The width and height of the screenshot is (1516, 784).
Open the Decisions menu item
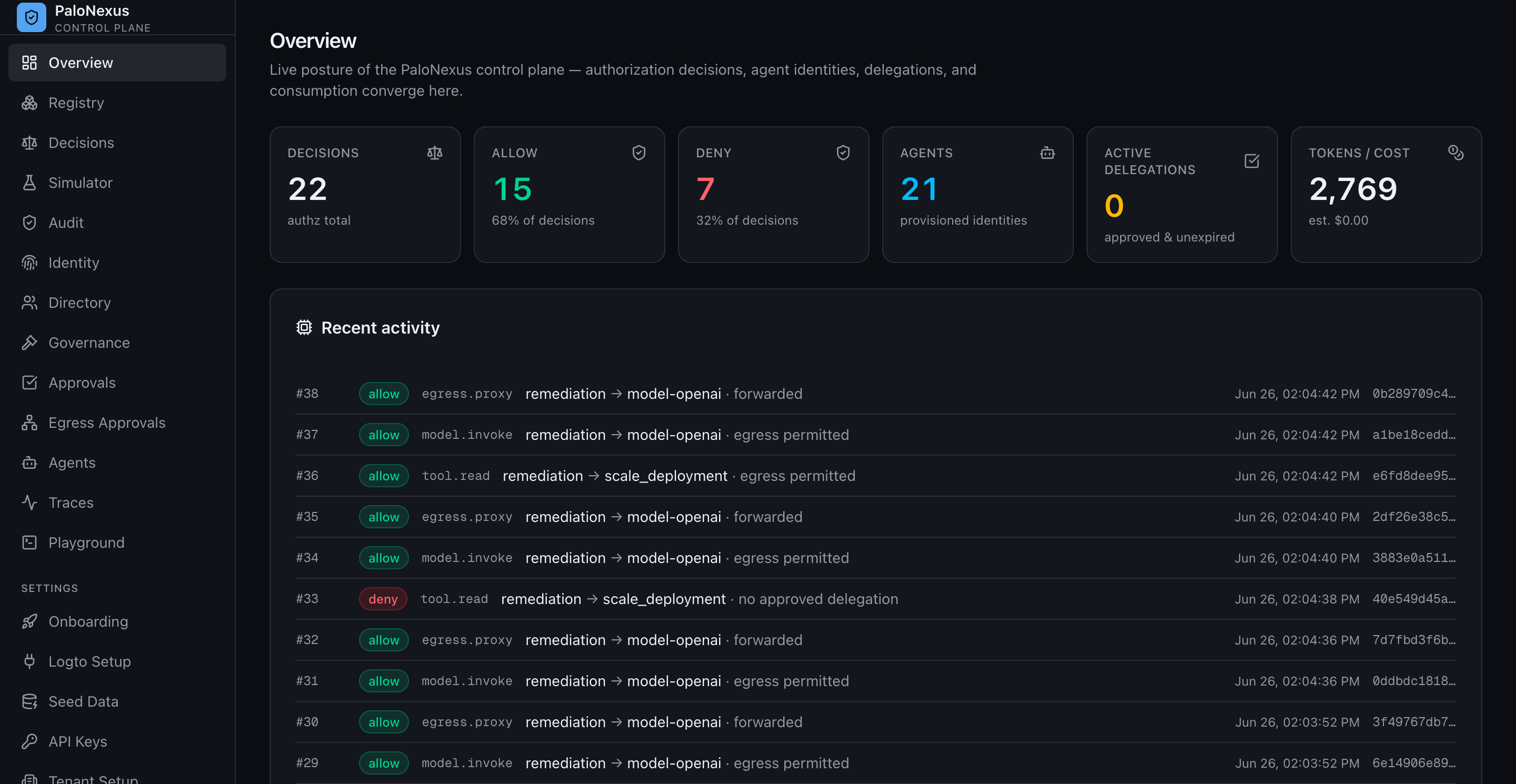(117, 143)
